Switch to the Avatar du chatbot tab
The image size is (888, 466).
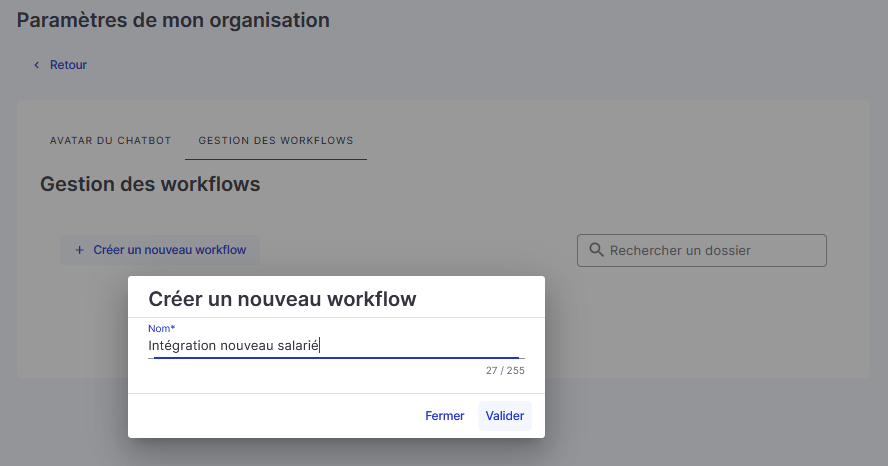point(110,140)
